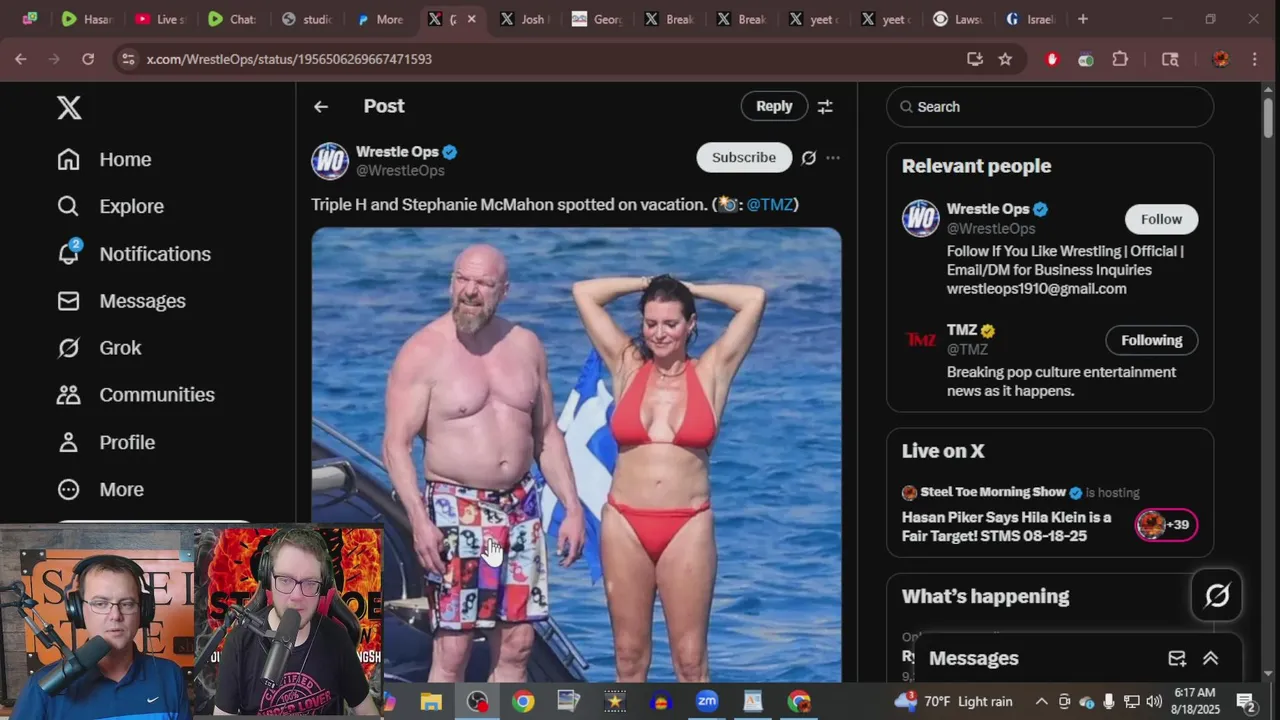Open the floating Grok button

1217,596
